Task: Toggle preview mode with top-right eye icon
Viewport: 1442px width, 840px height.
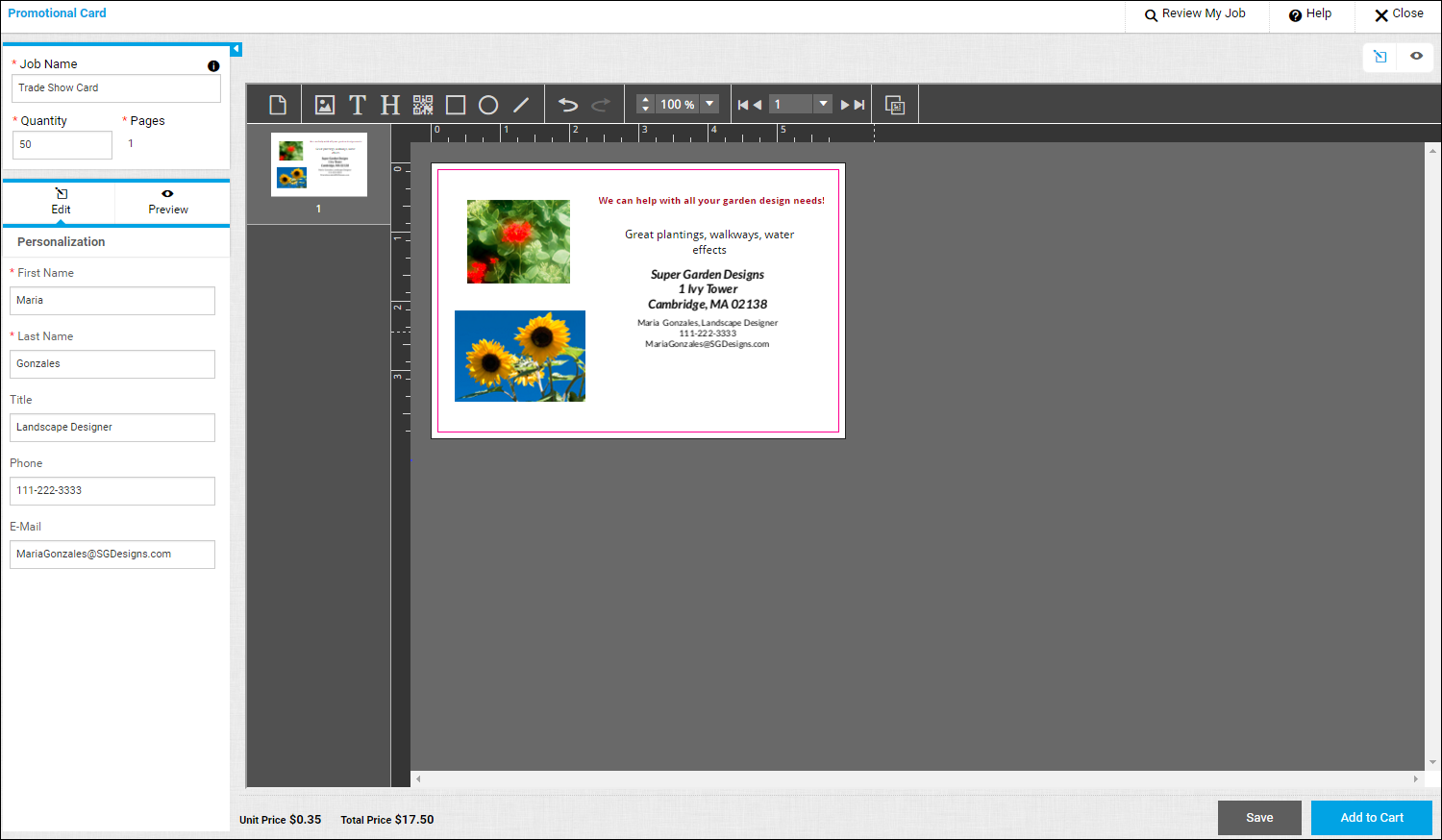Action: point(1416,57)
